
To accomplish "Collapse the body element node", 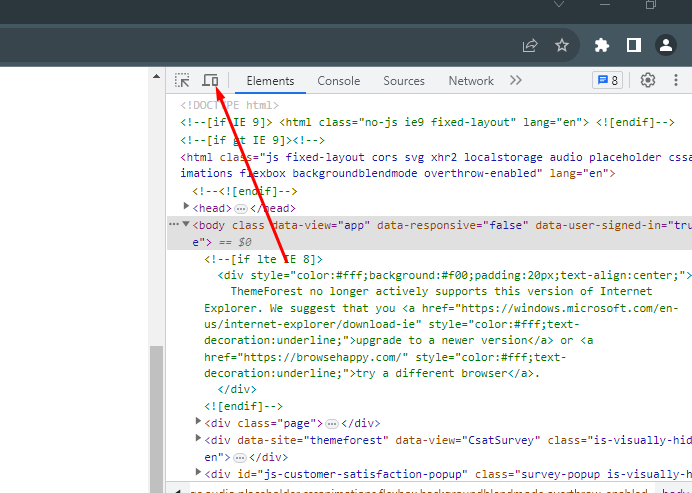I will 186,224.
